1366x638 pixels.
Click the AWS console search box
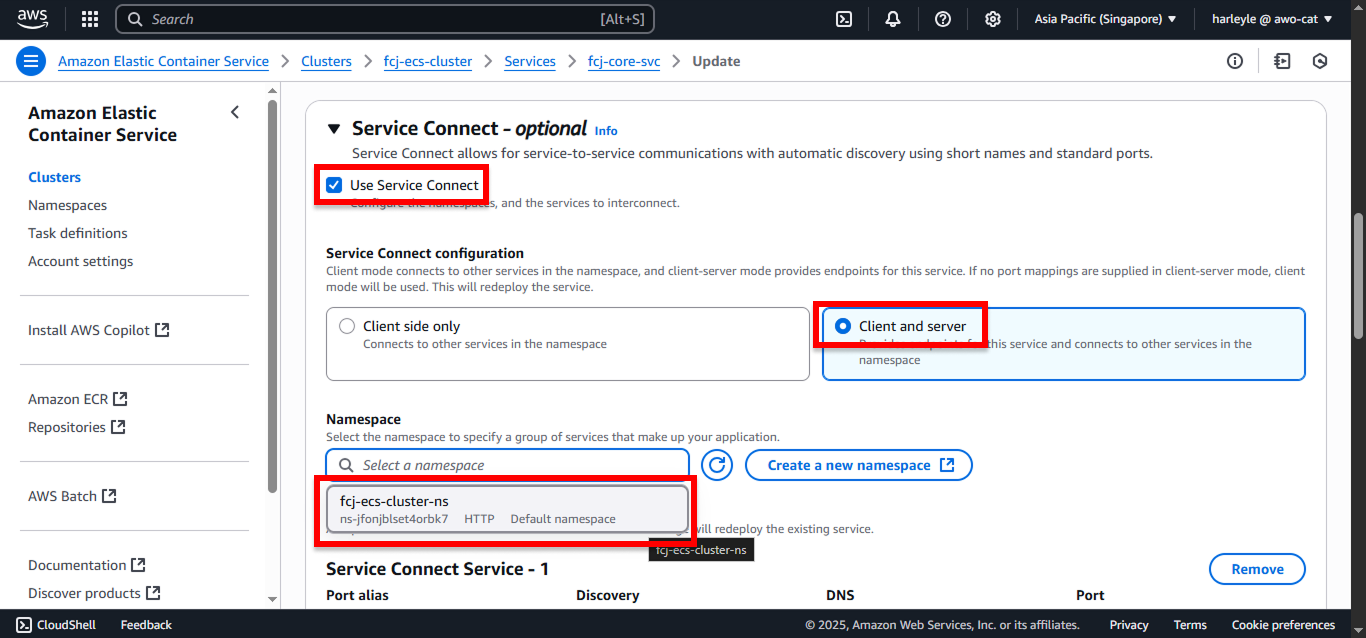[385, 19]
